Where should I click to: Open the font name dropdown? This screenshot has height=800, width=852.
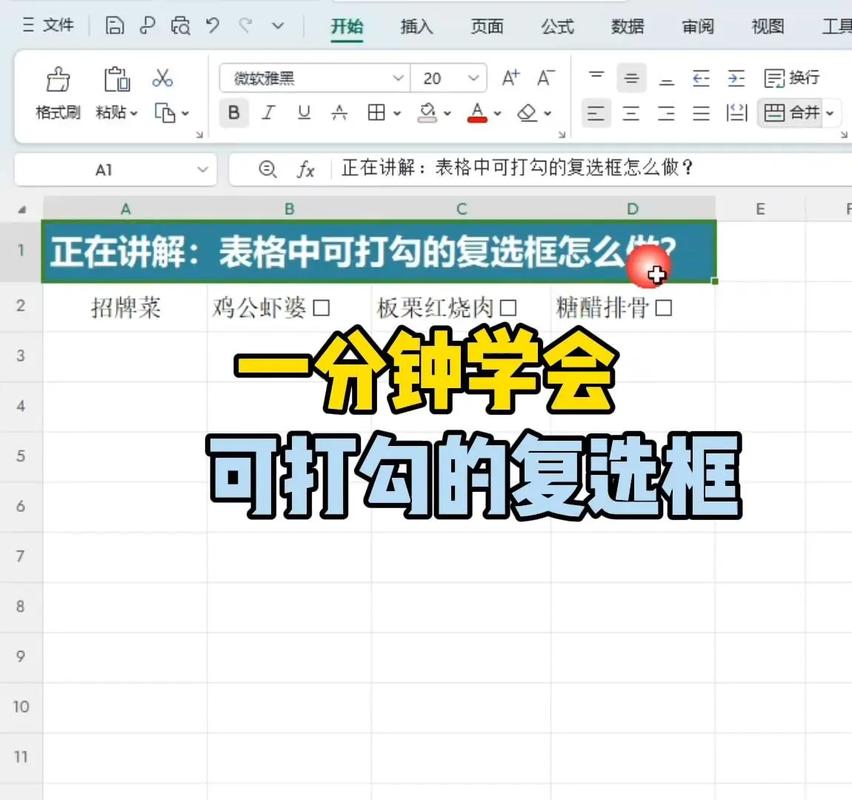pyautogui.click(x=398, y=77)
